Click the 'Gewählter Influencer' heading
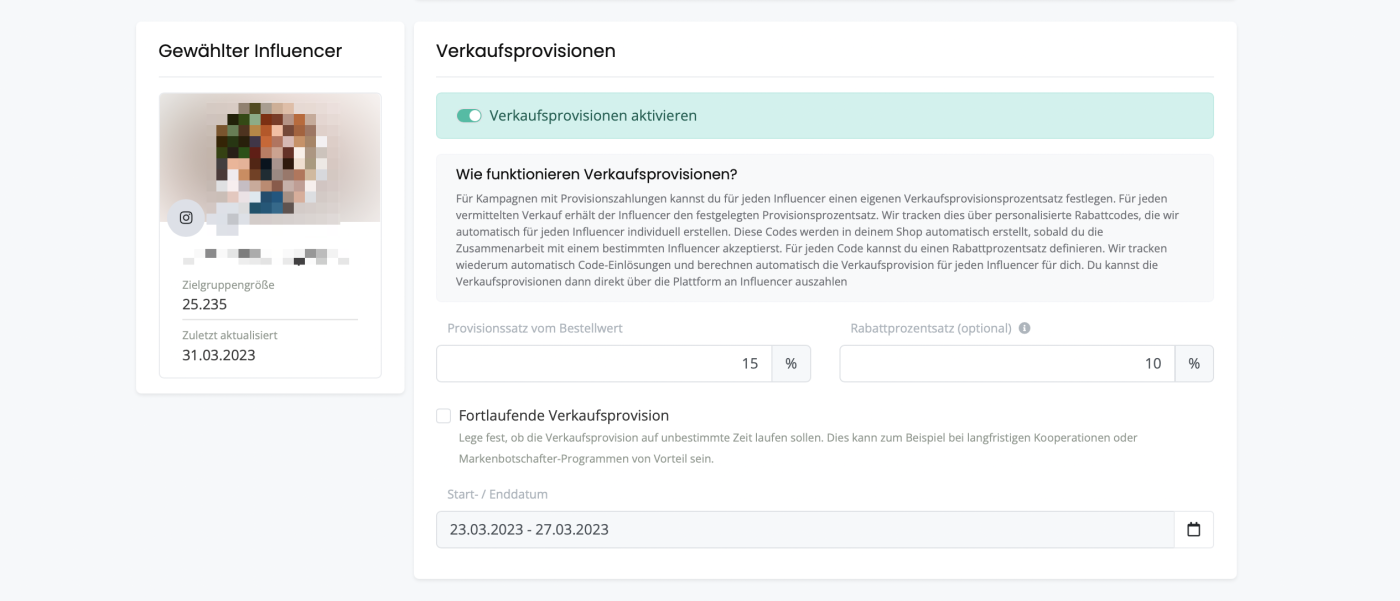The height and width of the screenshot is (601, 1400). click(x=250, y=51)
